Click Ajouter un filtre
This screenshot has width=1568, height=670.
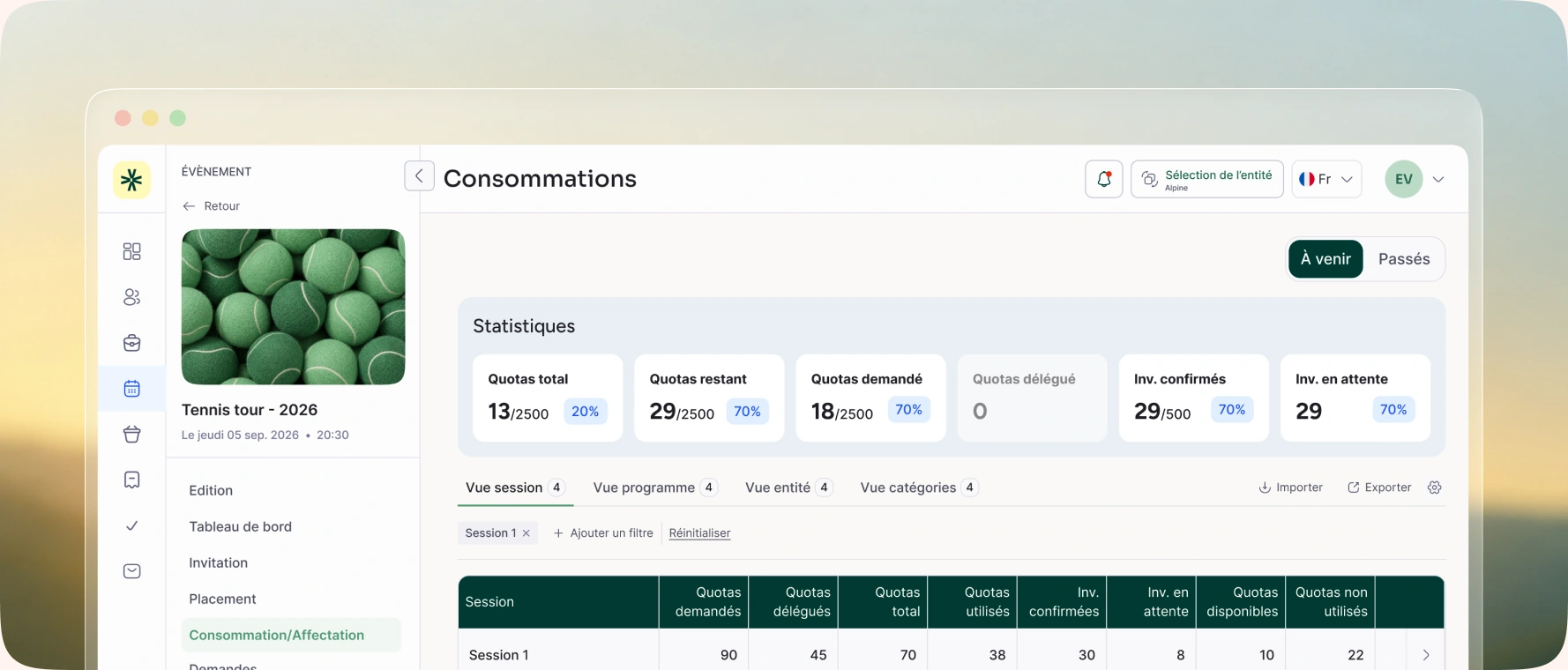(x=603, y=533)
